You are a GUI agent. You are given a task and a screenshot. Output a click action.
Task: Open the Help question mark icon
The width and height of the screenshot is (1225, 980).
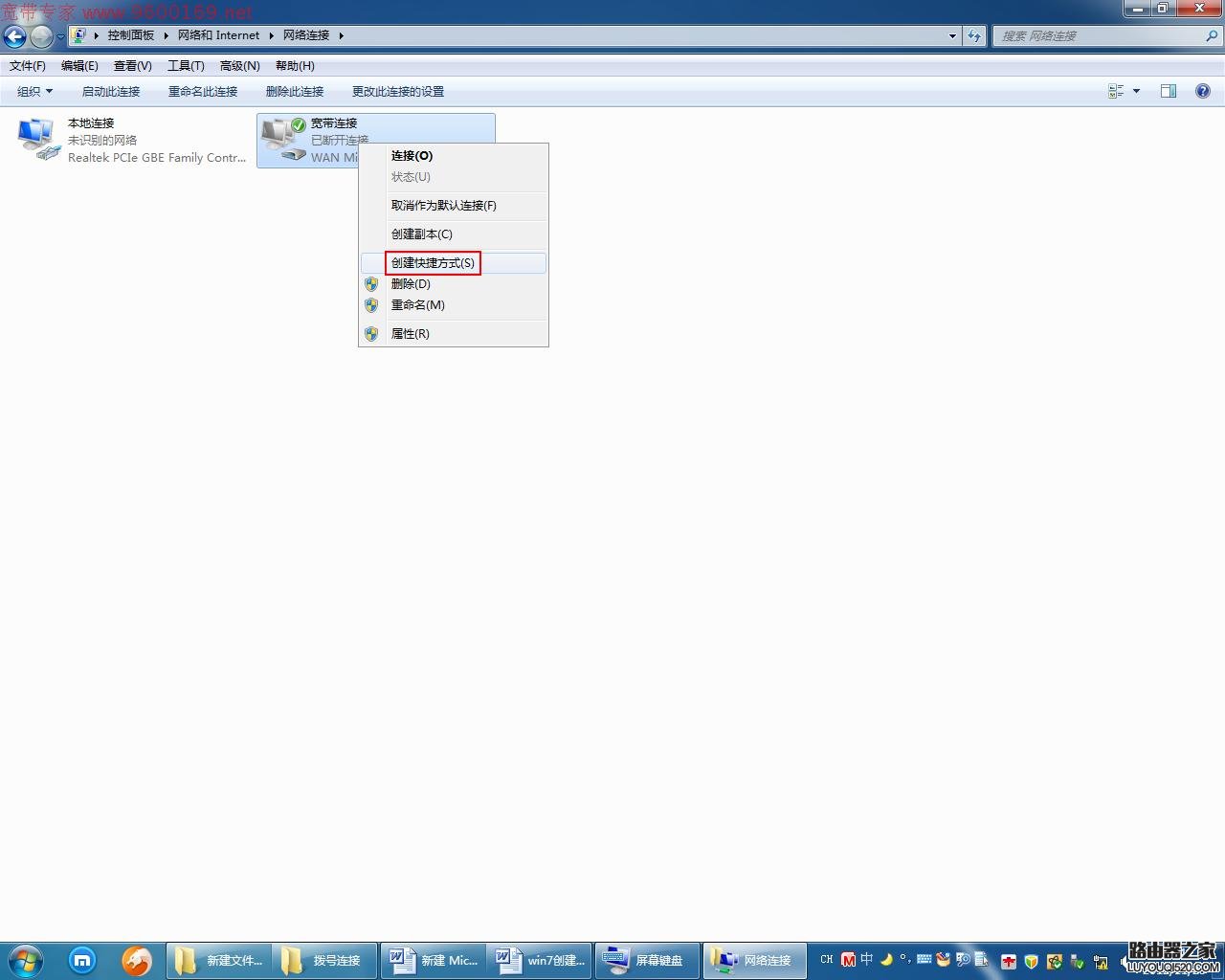tap(1203, 91)
